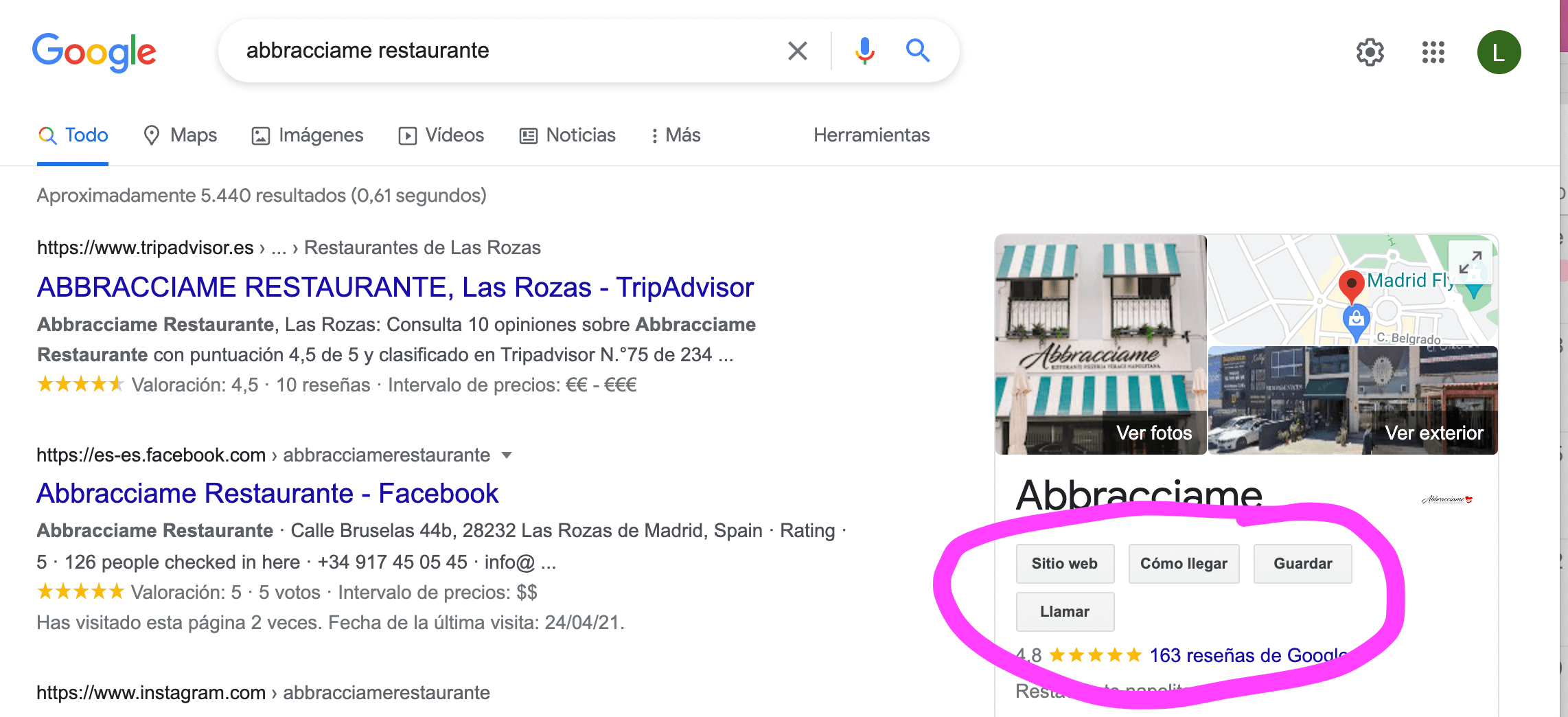This screenshot has width=1568, height=717.
Task: Click the es-es.facebook.com URL breadcrumb
Action: tap(263, 455)
